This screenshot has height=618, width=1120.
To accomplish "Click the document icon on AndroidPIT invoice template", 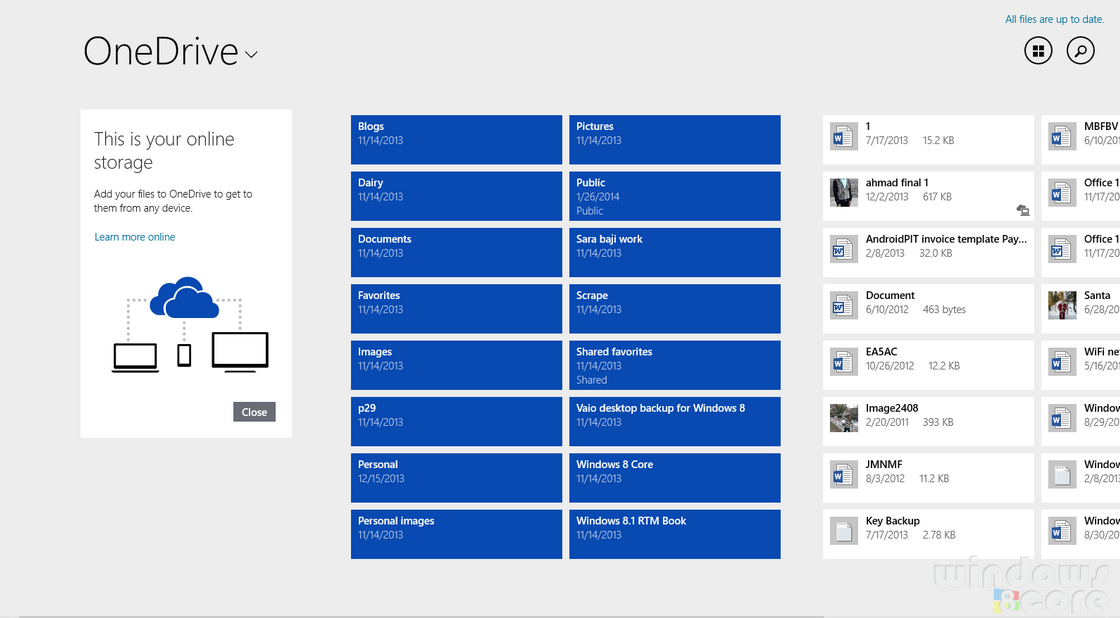I will [843, 249].
